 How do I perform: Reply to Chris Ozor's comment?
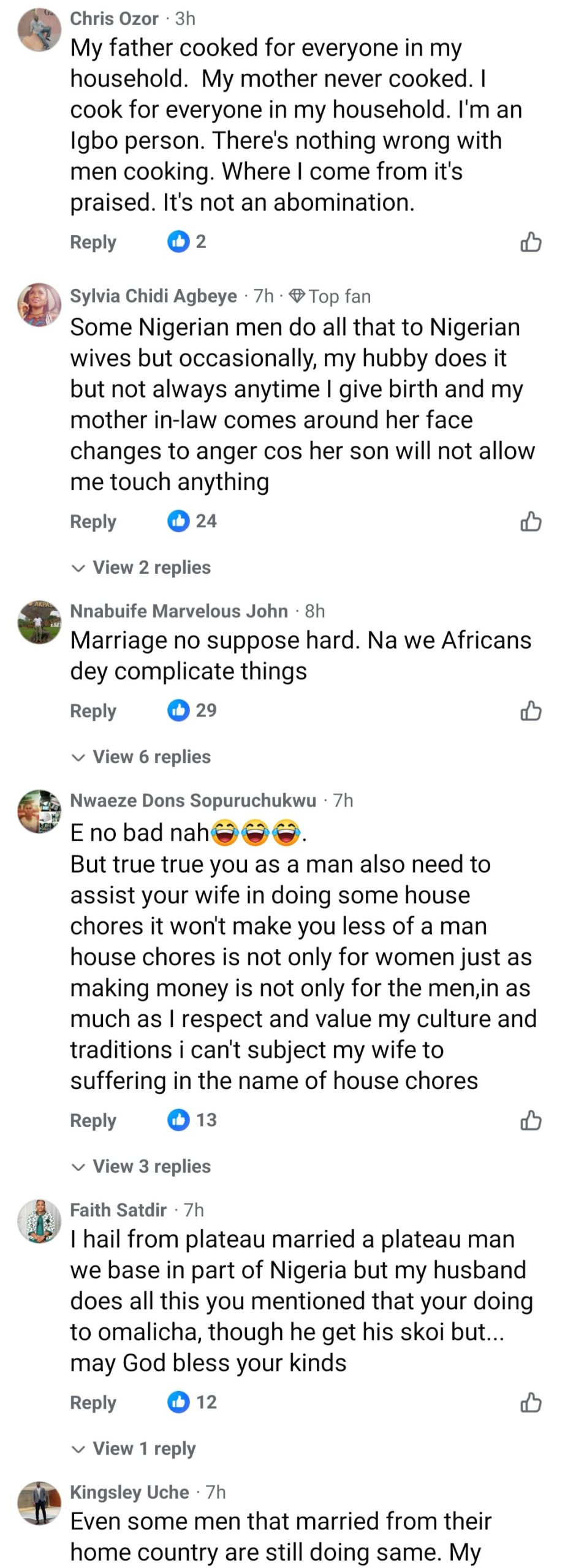click(x=93, y=242)
